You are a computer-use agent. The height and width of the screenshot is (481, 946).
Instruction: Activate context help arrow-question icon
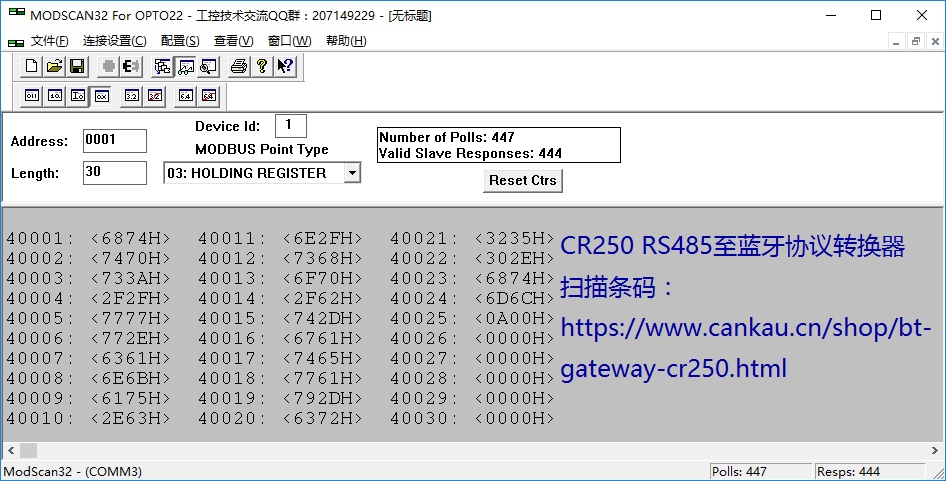tap(285, 66)
